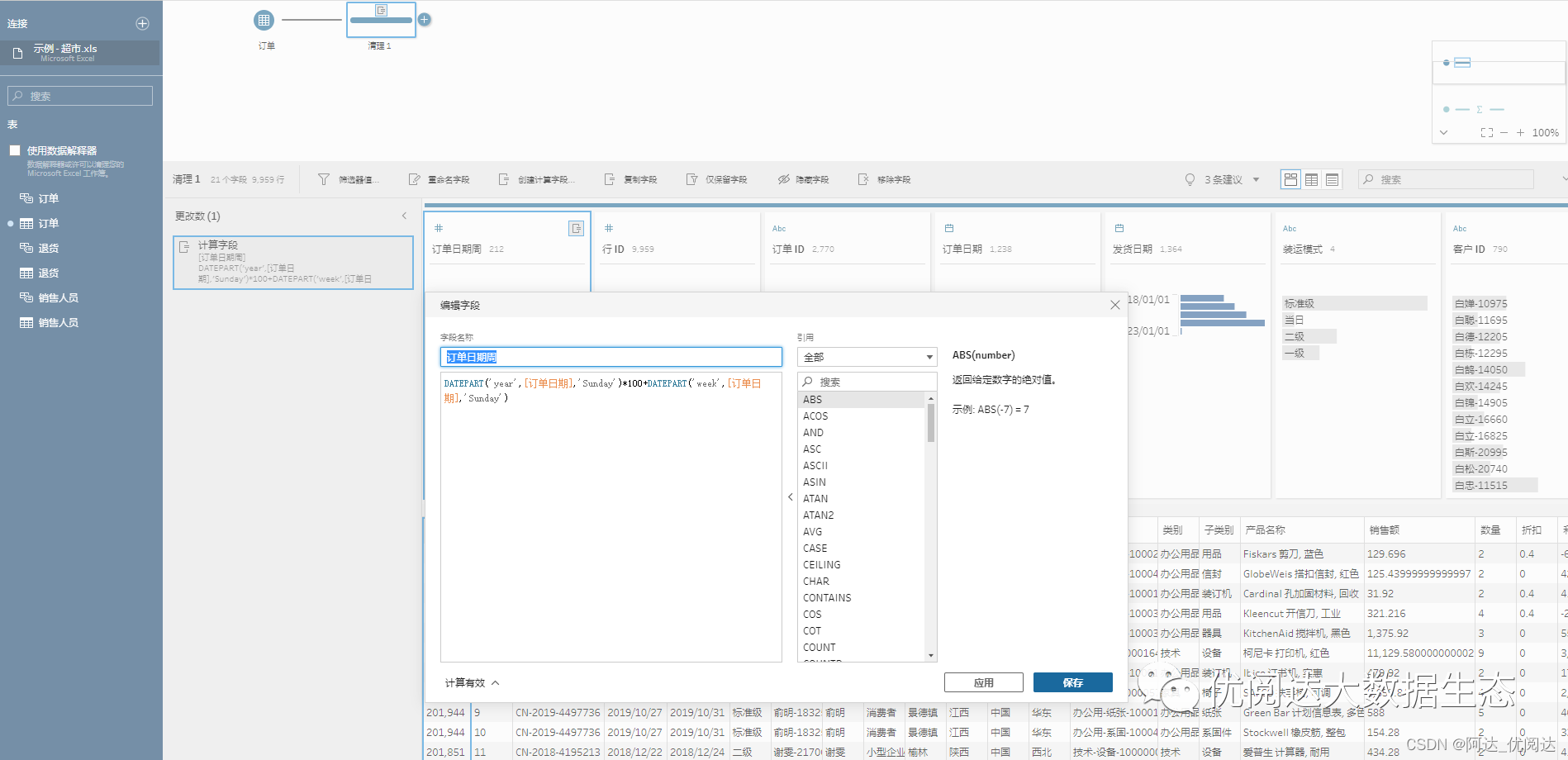The width and height of the screenshot is (1568, 760).
Task: Switch to profile pane view icon
Action: 1290,179
